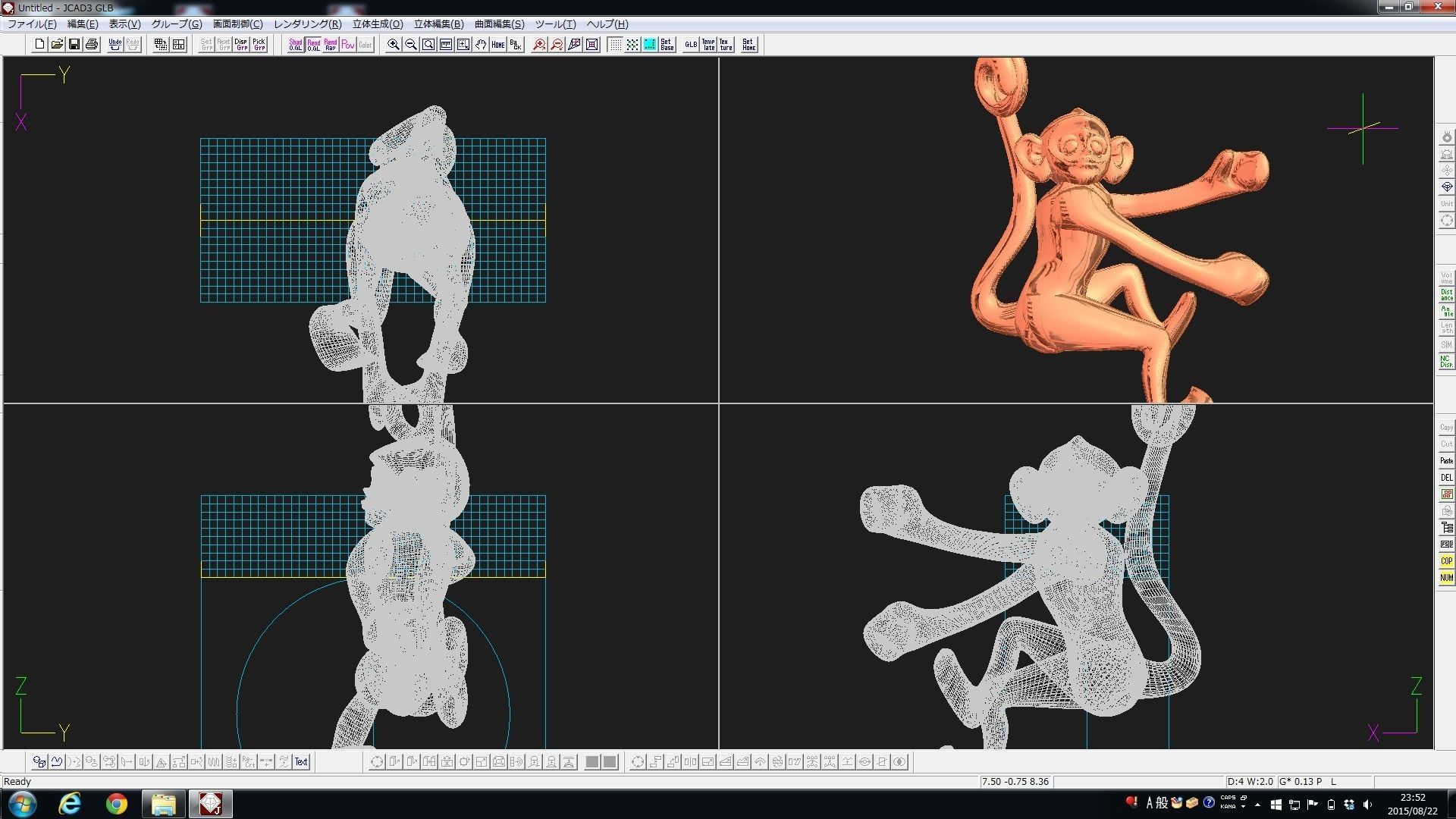Toggle the Rend O.GL render mode
Image resolution: width=1456 pixels, height=819 pixels.
click(313, 45)
